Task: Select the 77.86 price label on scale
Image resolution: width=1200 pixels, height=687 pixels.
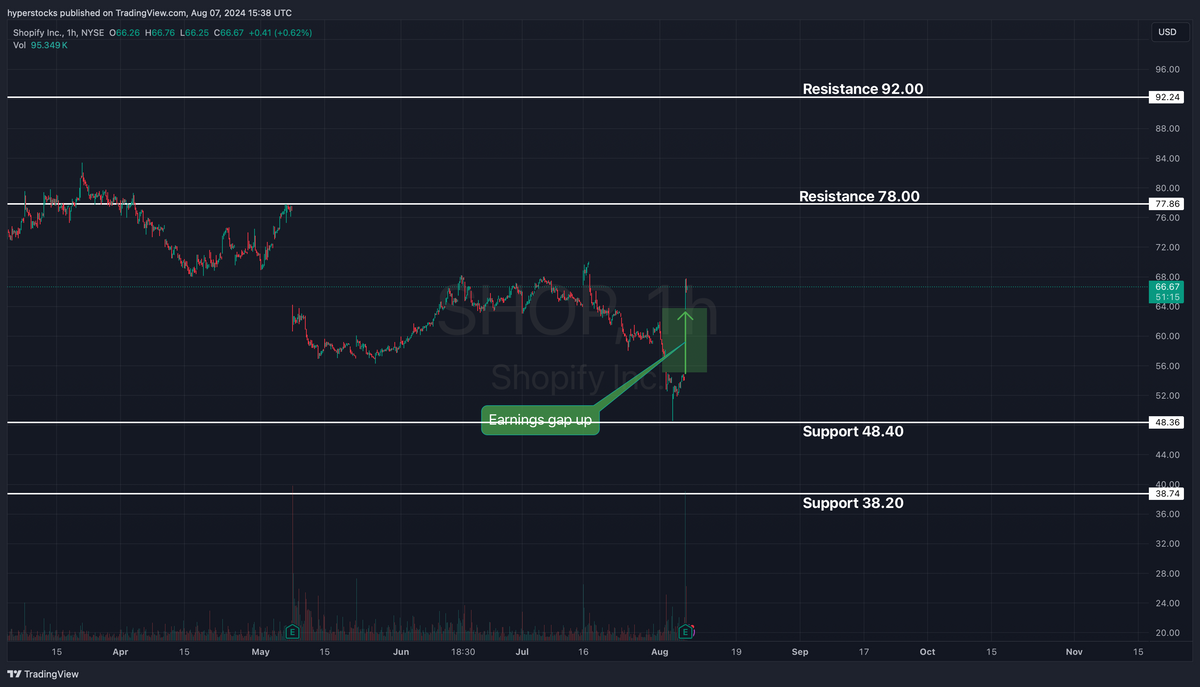Action: [1168, 203]
